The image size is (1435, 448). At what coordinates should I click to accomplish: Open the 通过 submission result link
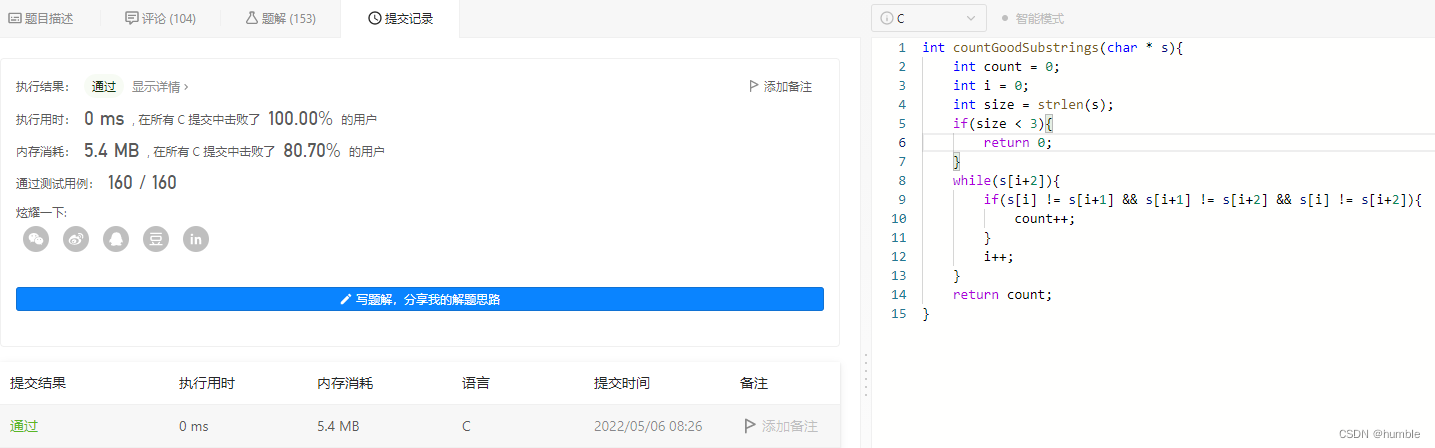pos(24,426)
